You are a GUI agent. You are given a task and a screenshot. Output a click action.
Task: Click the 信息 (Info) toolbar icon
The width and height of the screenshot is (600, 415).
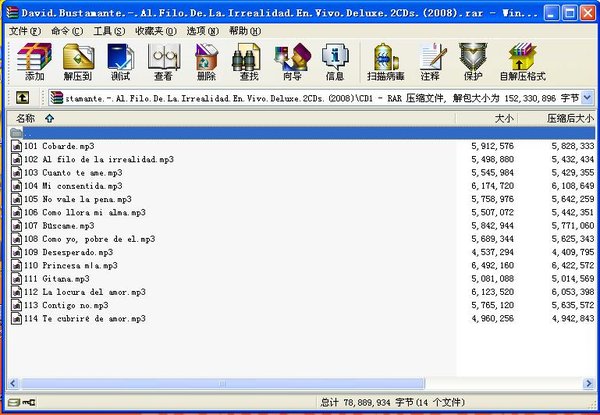335,62
